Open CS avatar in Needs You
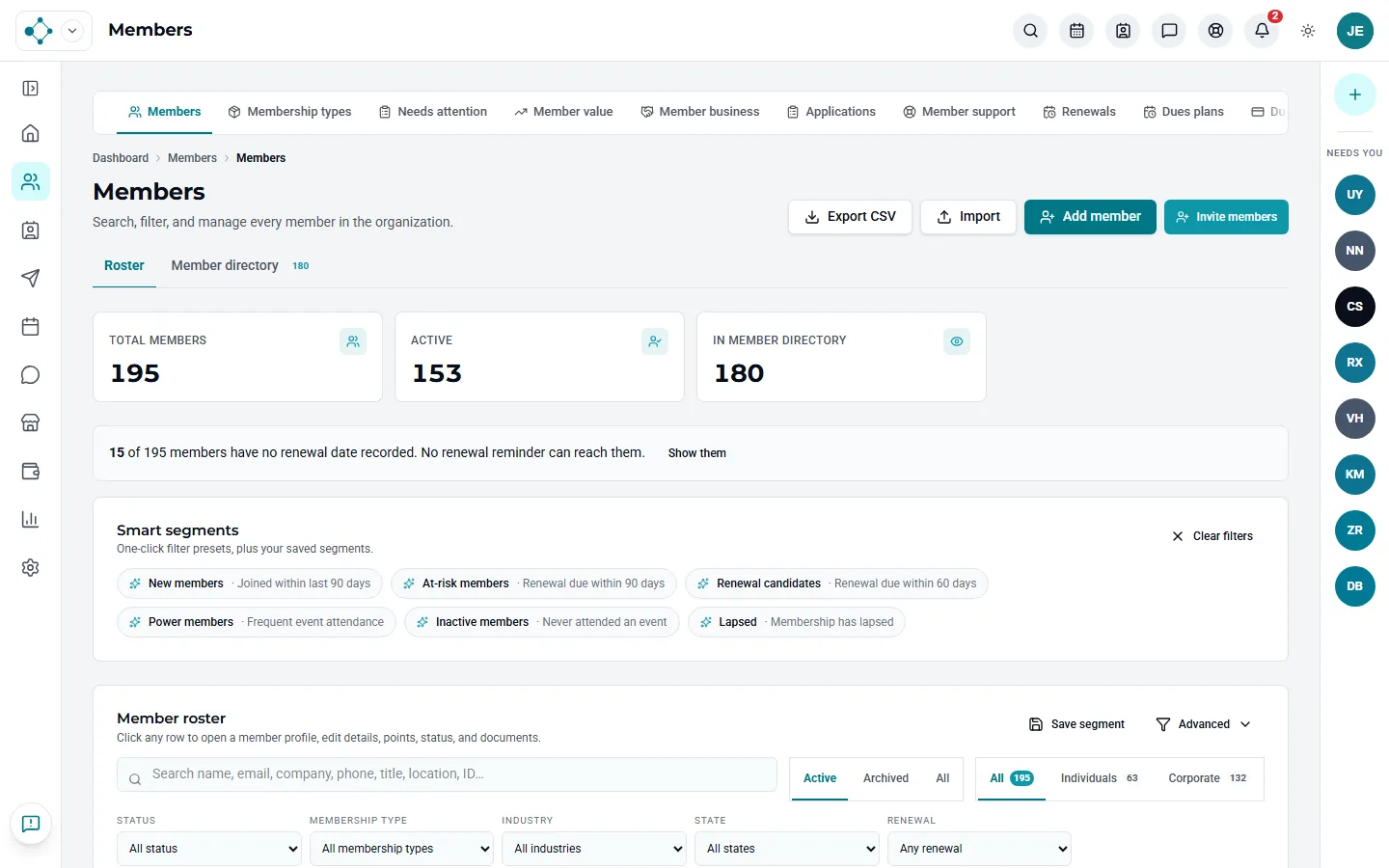Viewport: 1389px width, 868px height. click(x=1354, y=307)
